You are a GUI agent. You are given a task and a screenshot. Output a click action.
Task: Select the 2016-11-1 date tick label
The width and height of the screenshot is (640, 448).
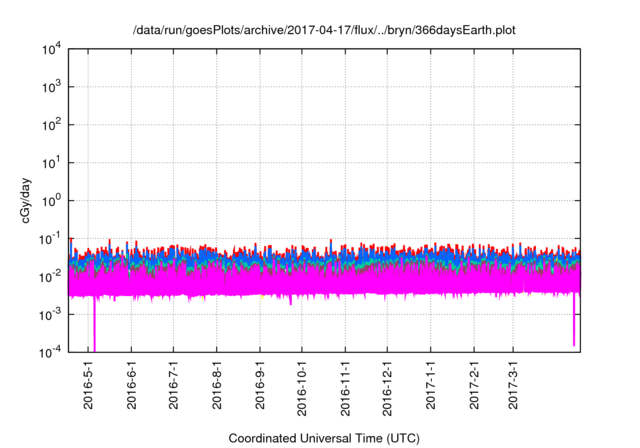(345, 388)
